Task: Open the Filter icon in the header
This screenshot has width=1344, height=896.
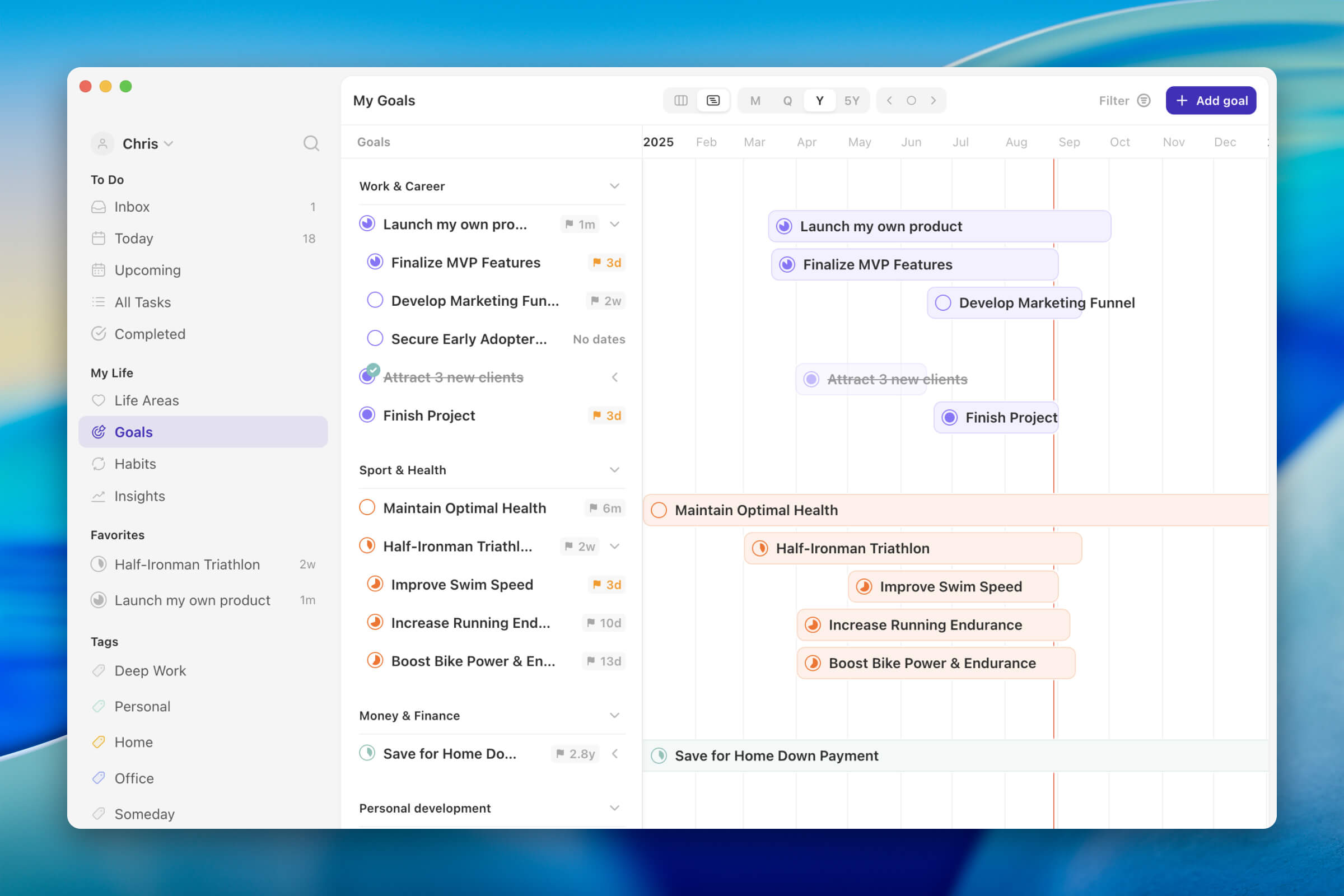Action: coord(1144,101)
